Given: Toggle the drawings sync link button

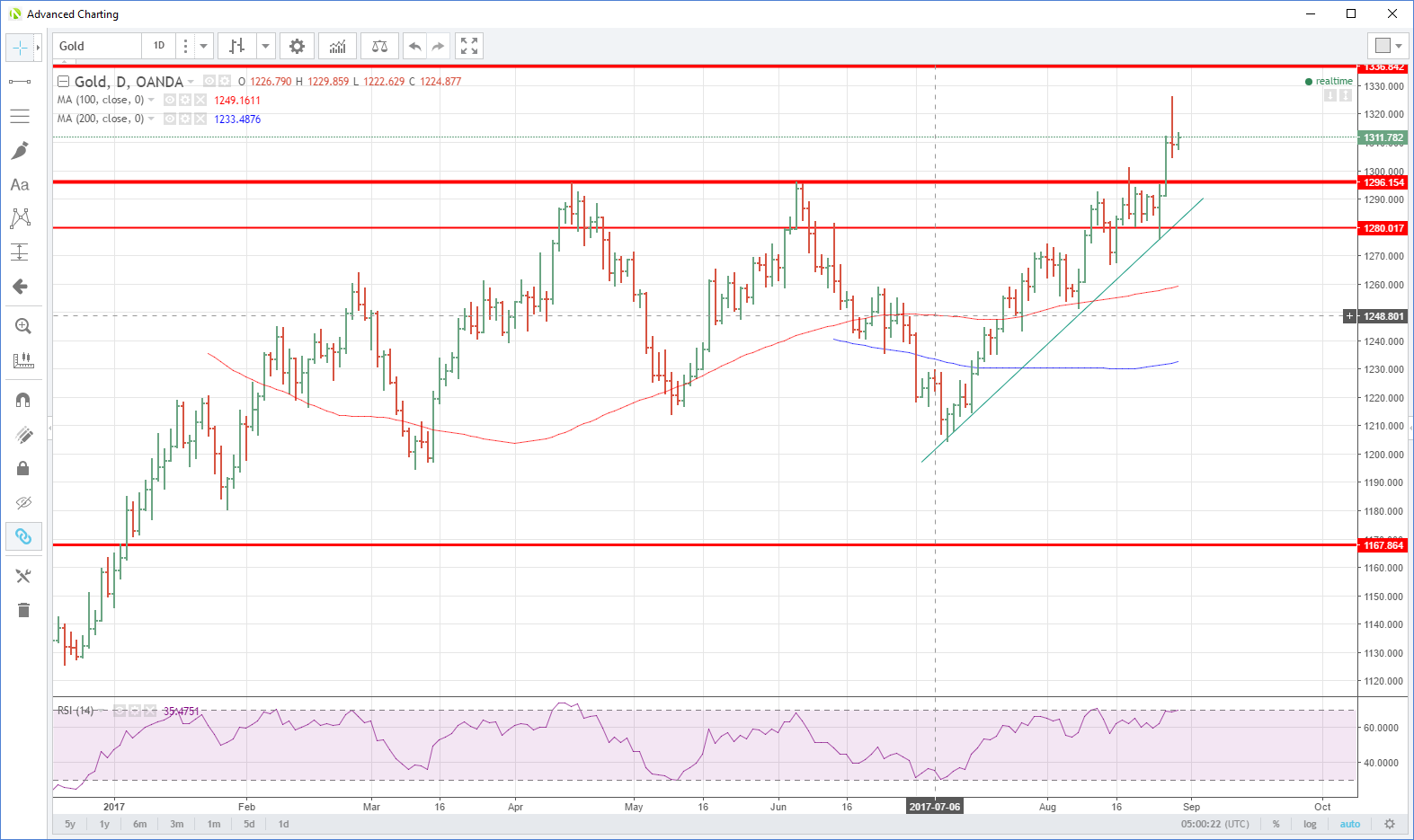Looking at the screenshot, I should point(23,536).
